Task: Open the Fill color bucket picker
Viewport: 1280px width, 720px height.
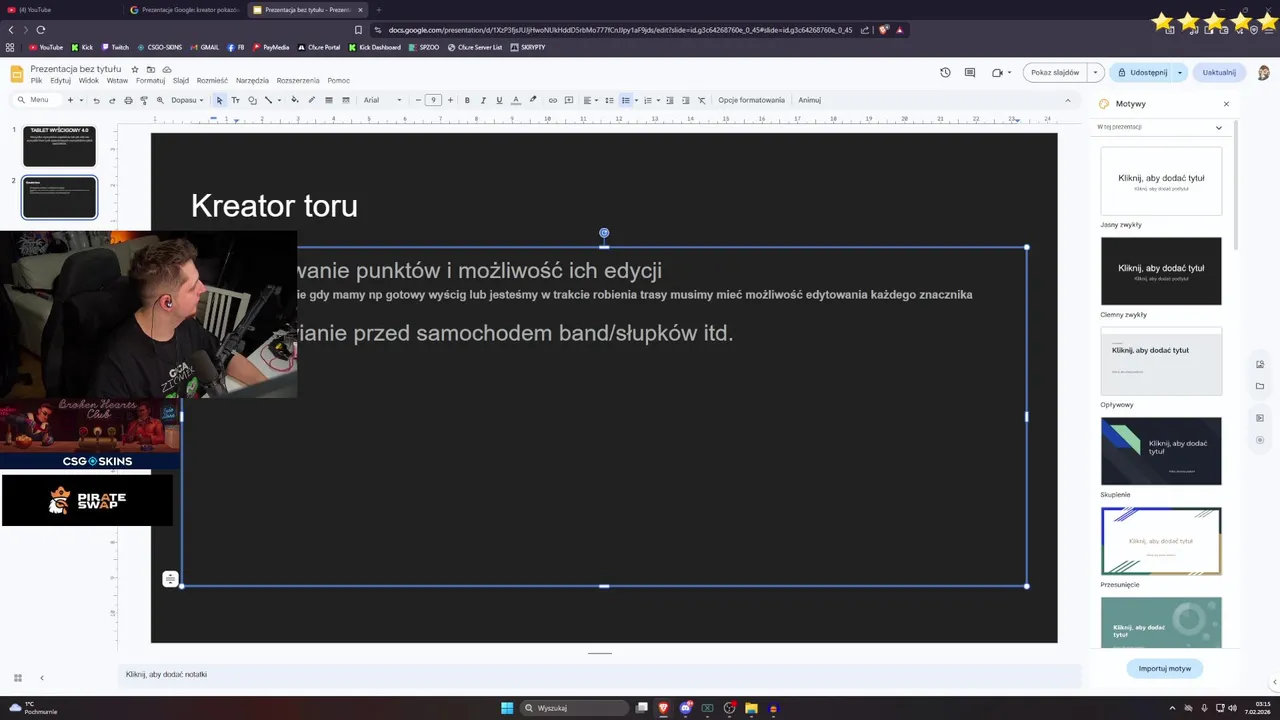Action: tap(294, 100)
